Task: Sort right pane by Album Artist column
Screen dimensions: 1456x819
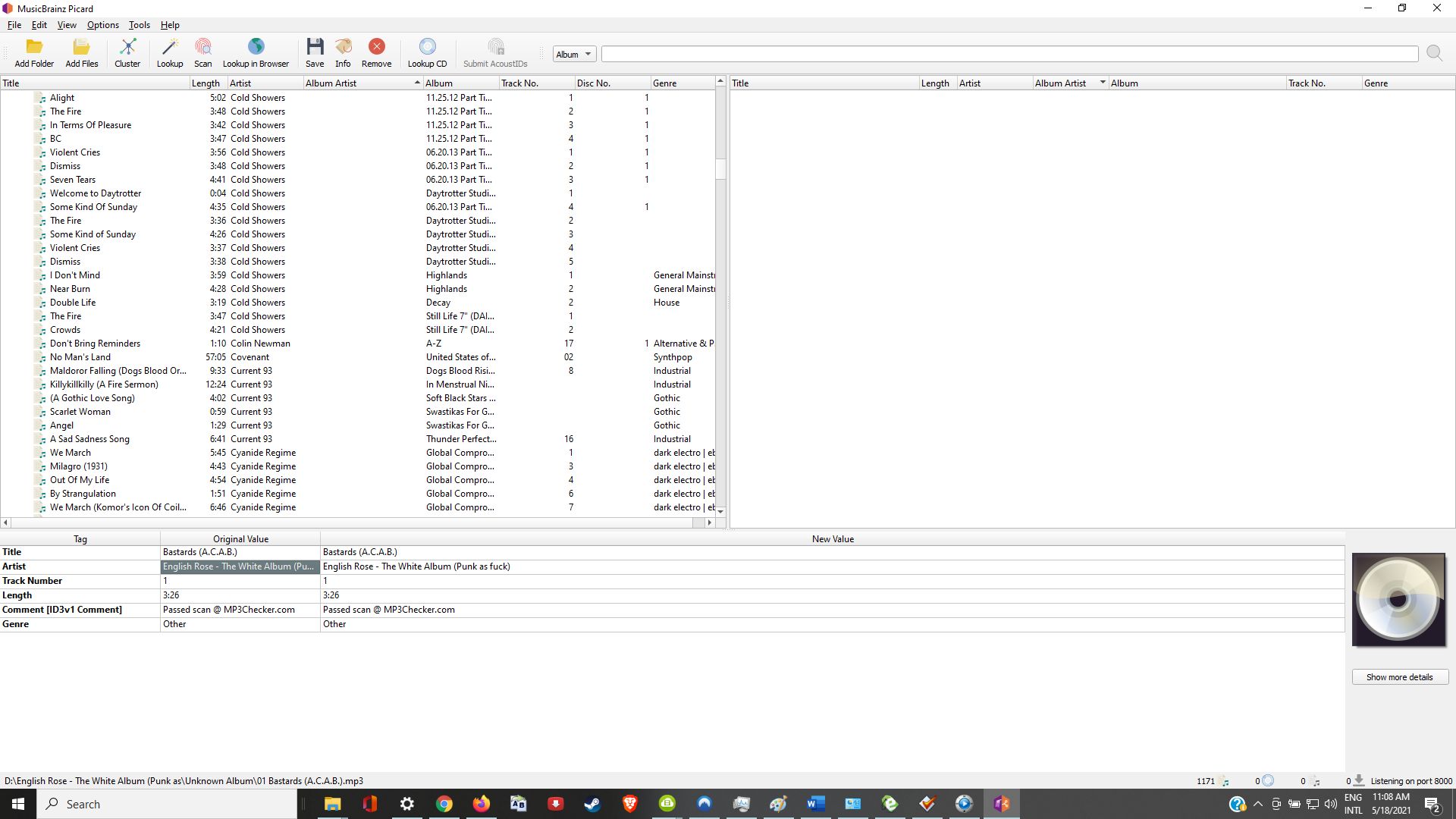Action: click(1070, 83)
